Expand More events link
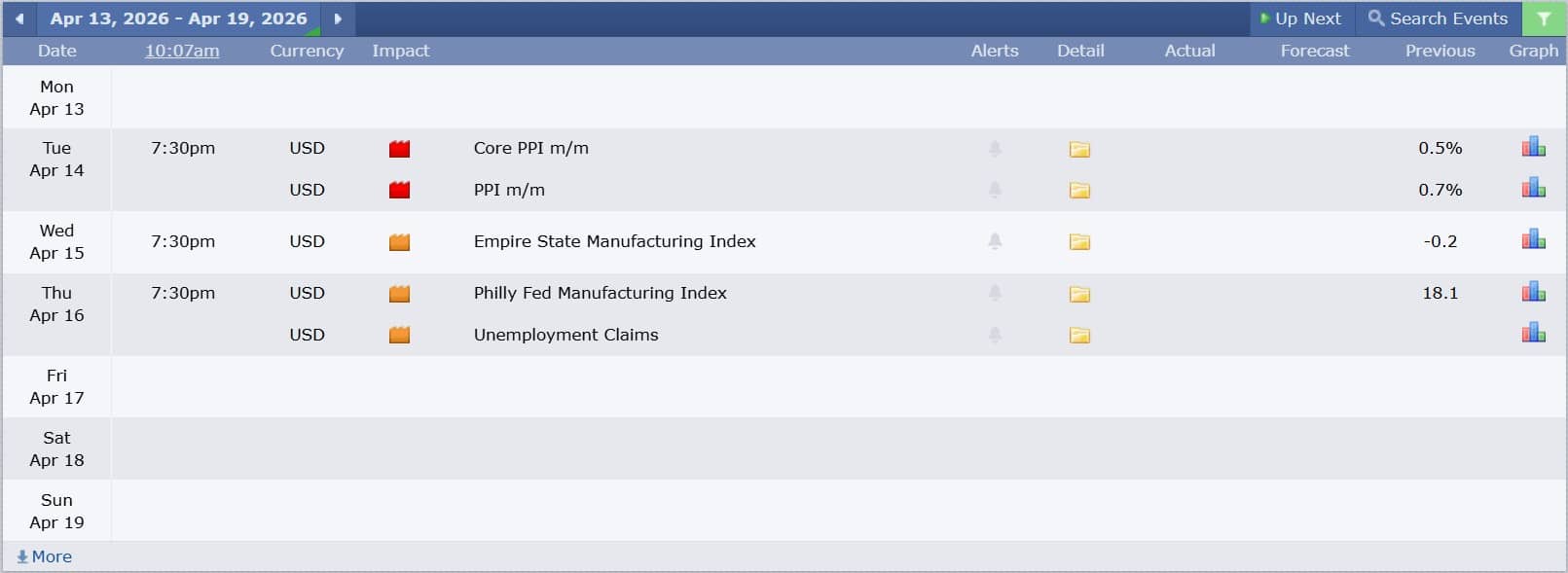1568x573 pixels. [44, 556]
